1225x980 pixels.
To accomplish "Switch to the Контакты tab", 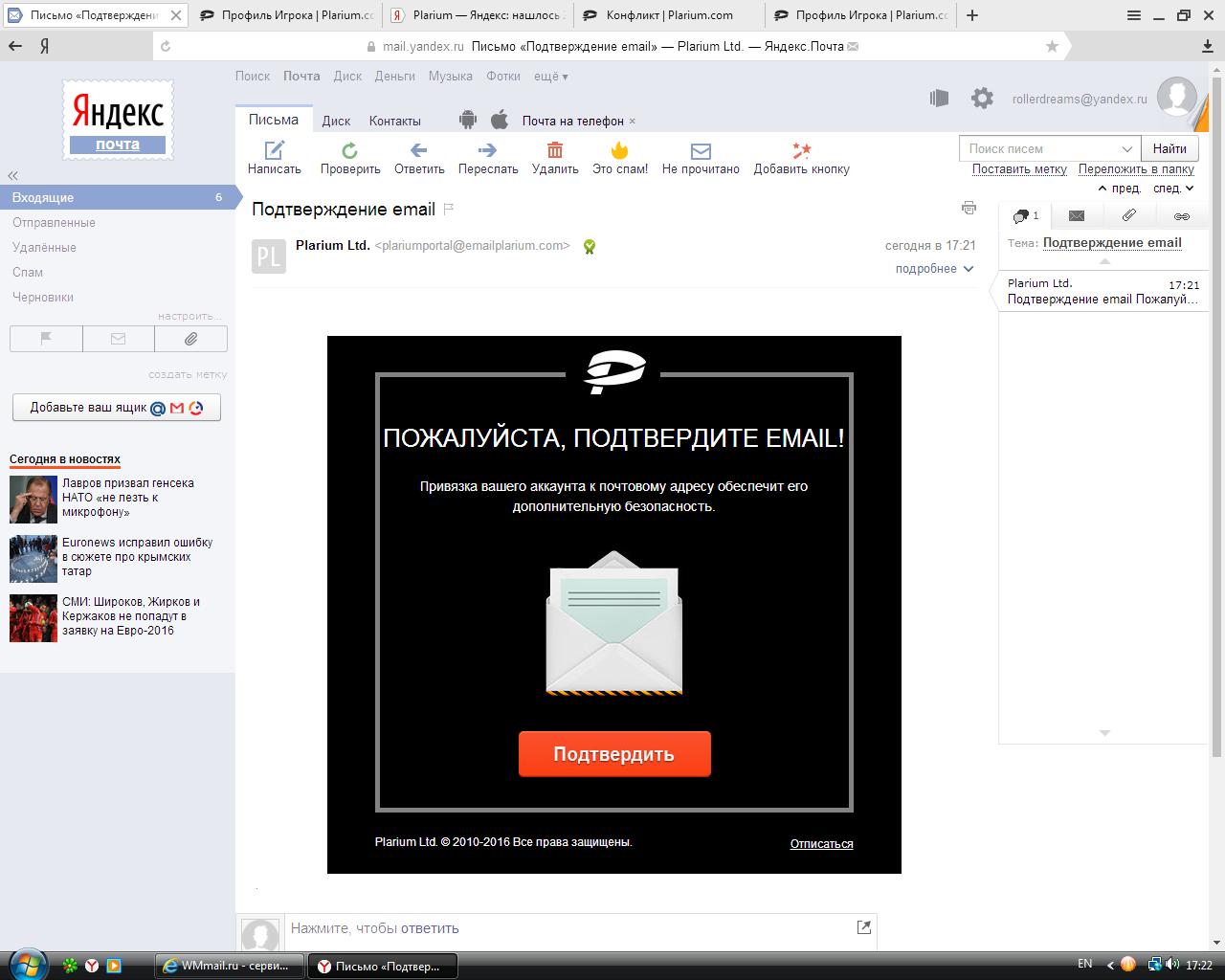I will (x=394, y=121).
